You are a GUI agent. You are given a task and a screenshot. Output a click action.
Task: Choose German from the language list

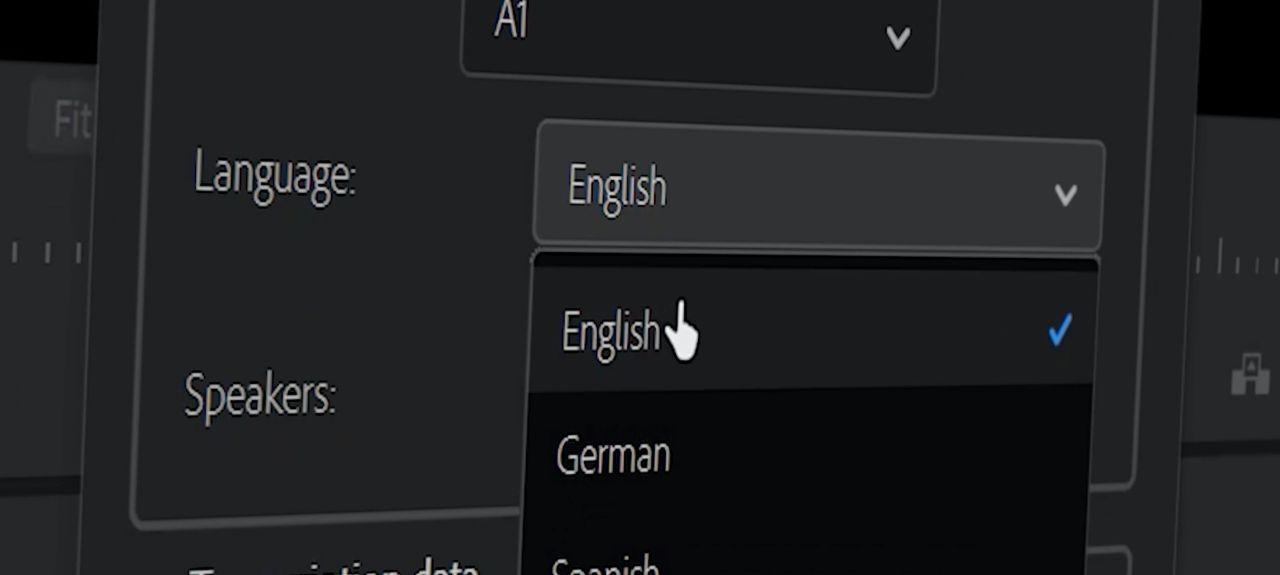[x=613, y=456]
